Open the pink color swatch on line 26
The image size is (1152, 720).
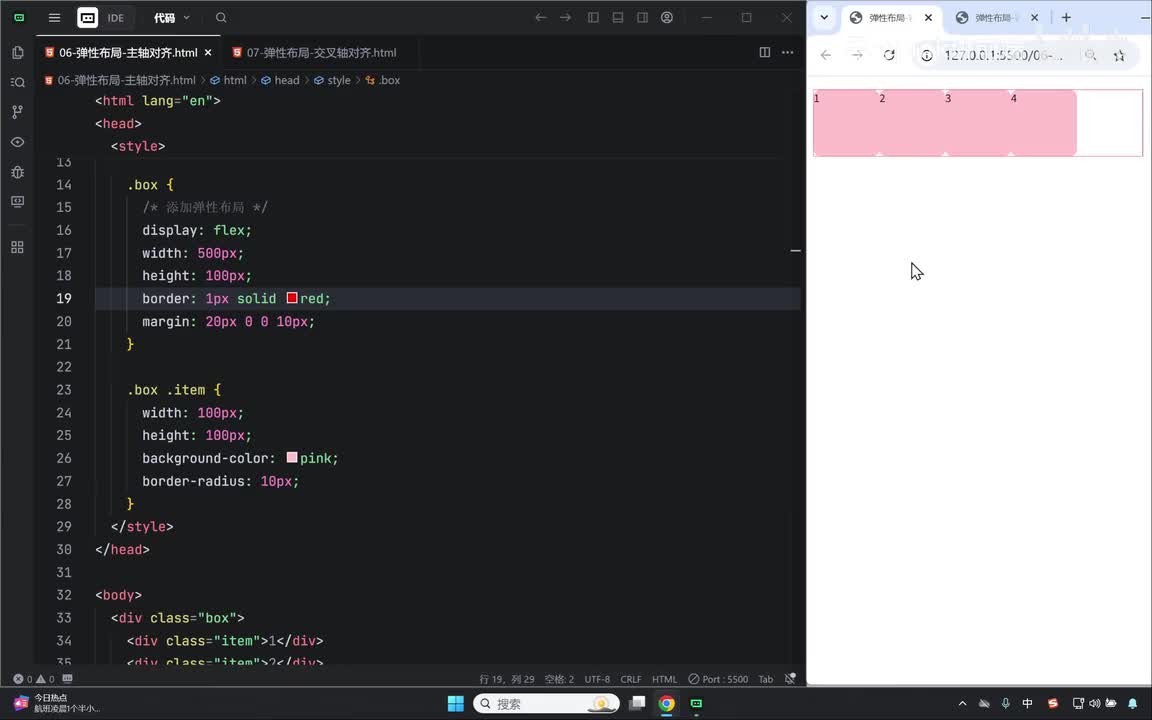[x=292, y=457]
